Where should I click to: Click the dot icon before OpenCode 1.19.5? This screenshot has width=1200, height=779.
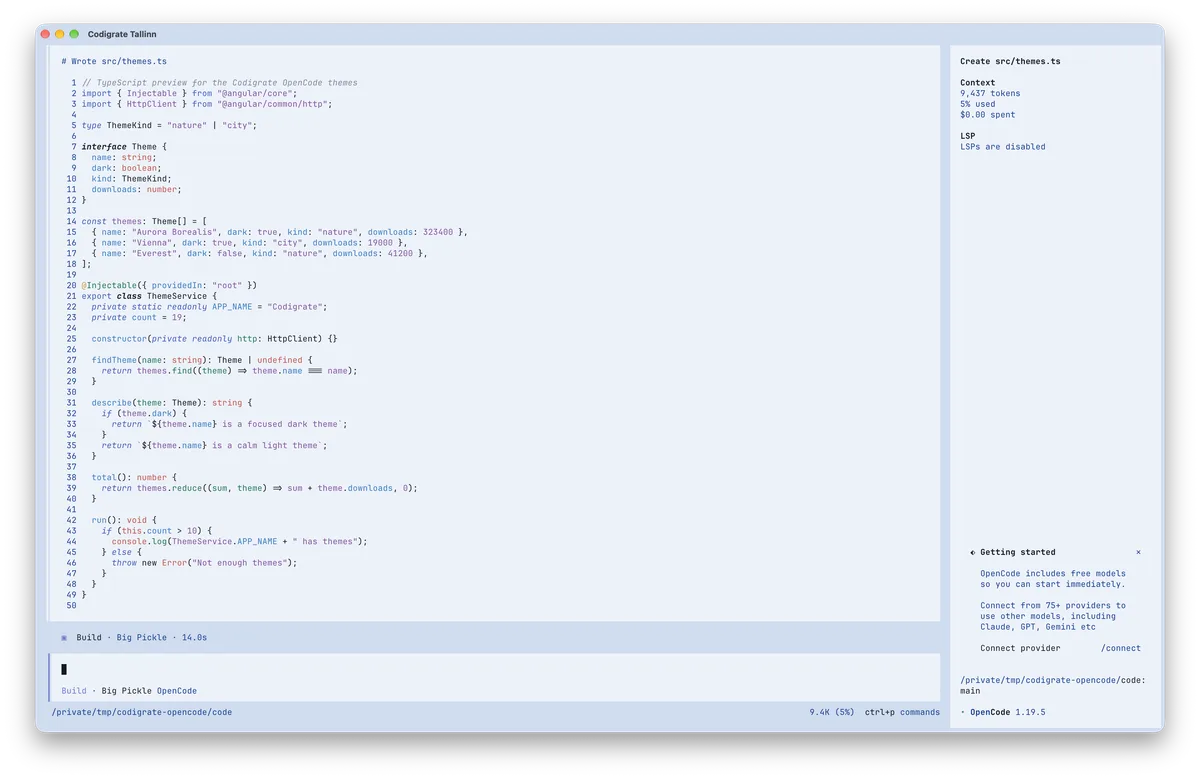[962, 712]
